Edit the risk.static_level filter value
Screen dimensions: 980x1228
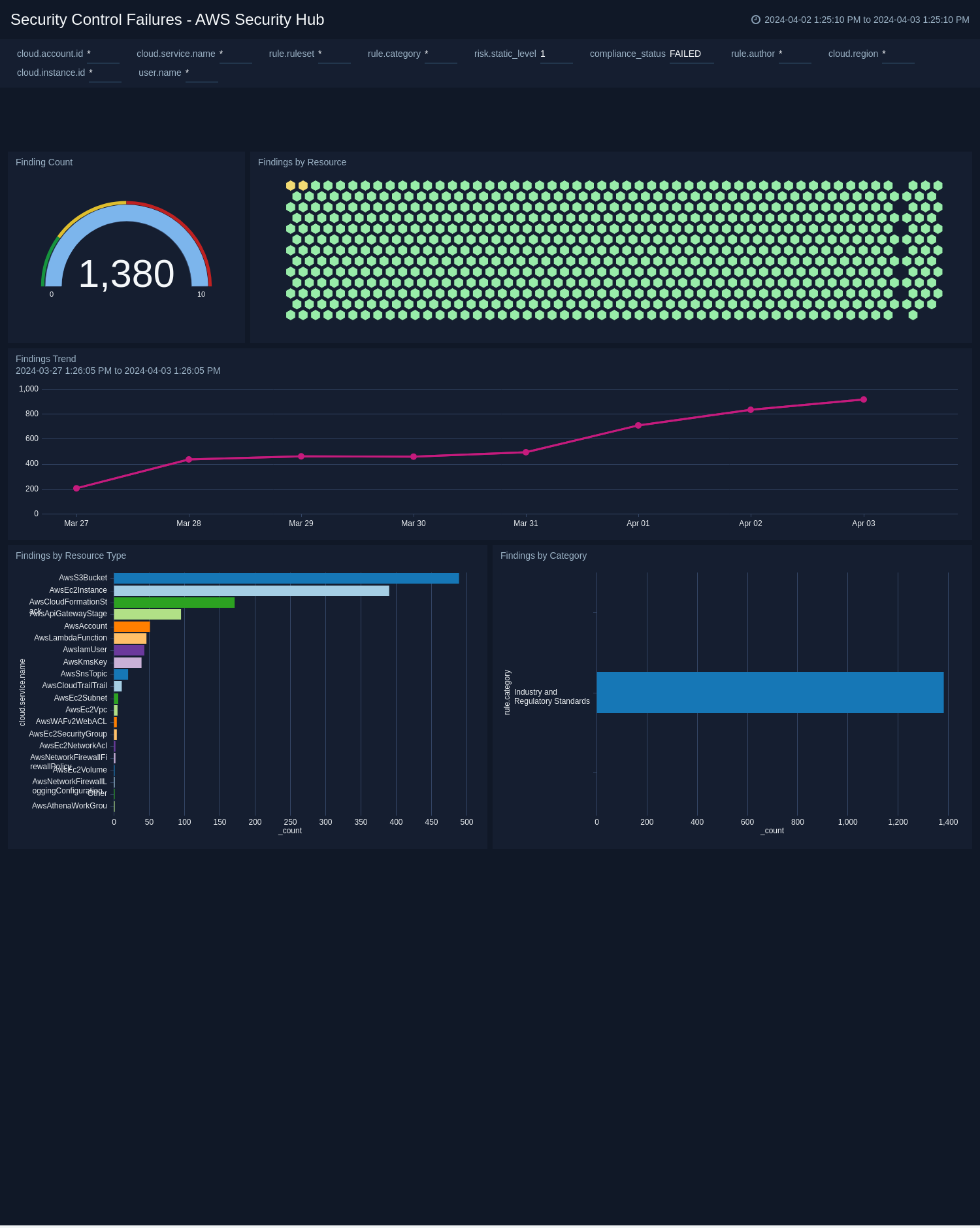point(555,54)
